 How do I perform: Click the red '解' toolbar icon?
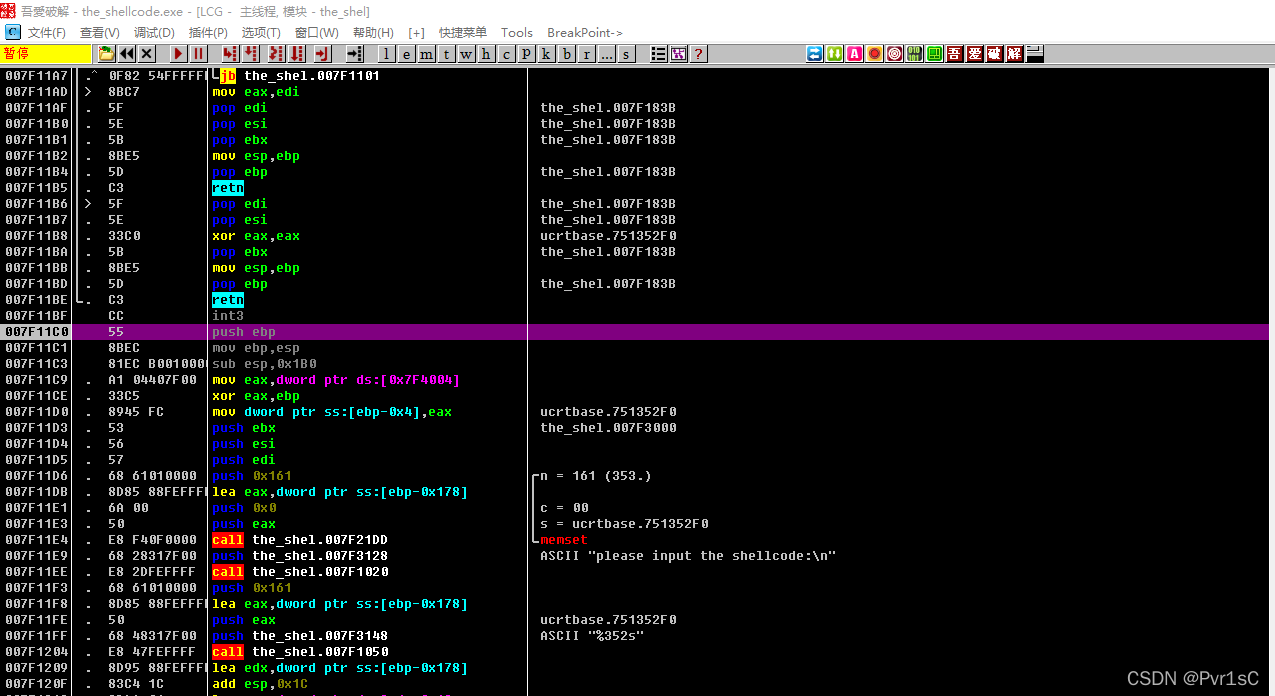pyautogui.click(x=1014, y=54)
